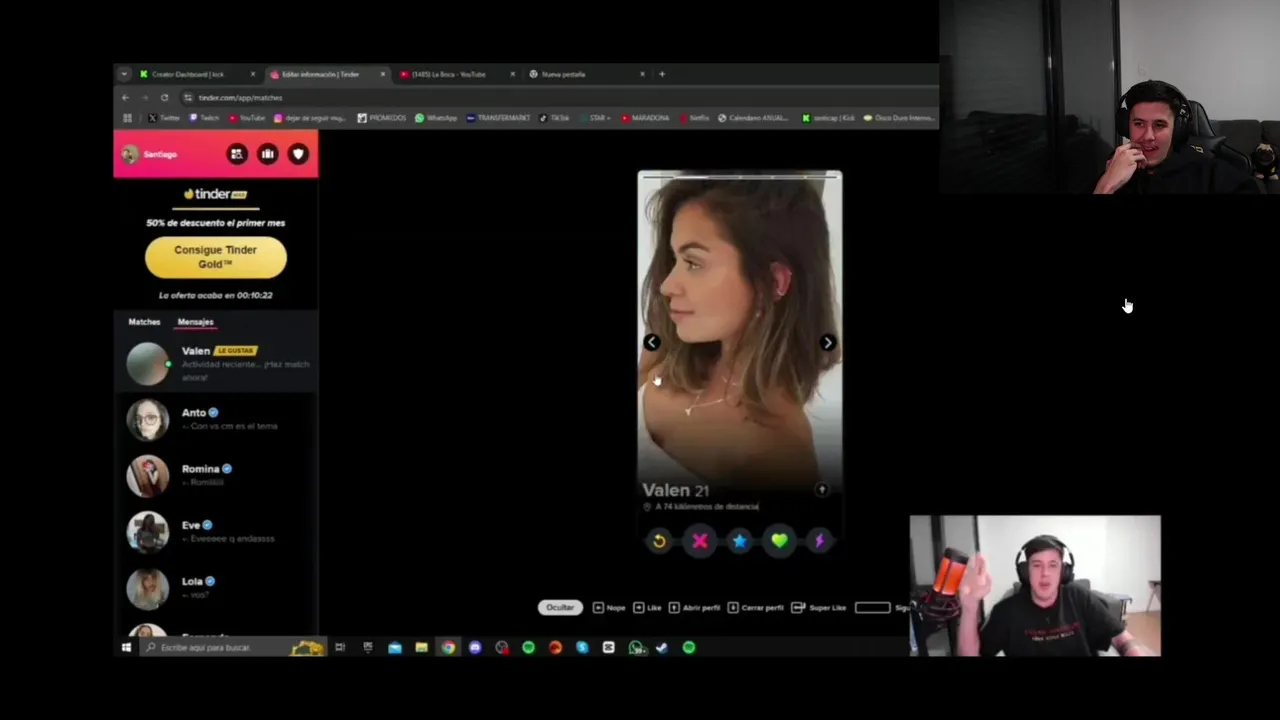The height and width of the screenshot is (720, 1280).
Task: Open the Lola conversation
Action: click(216, 588)
